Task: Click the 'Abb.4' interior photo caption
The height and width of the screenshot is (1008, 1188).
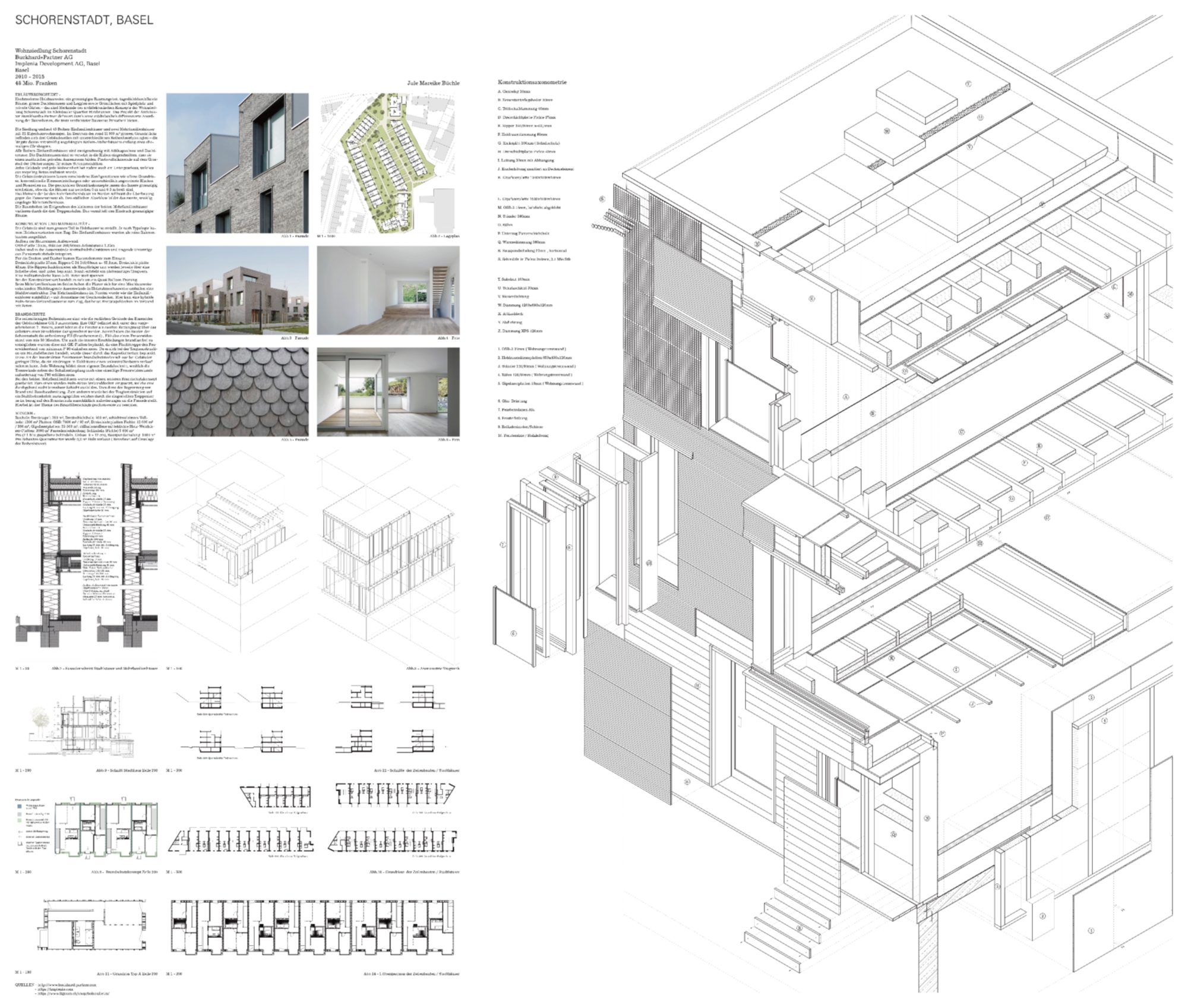Action: click(x=448, y=338)
